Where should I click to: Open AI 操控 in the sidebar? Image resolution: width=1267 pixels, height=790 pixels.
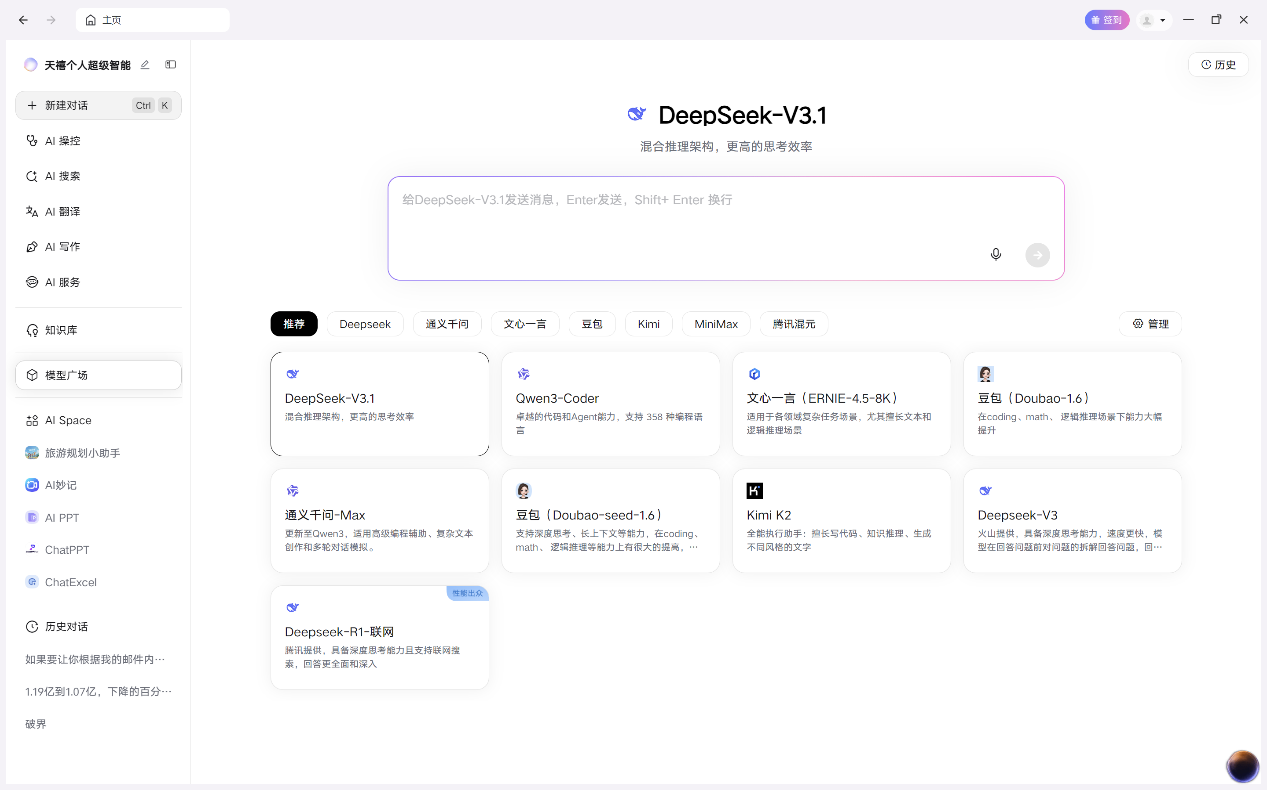coord(98,141)
